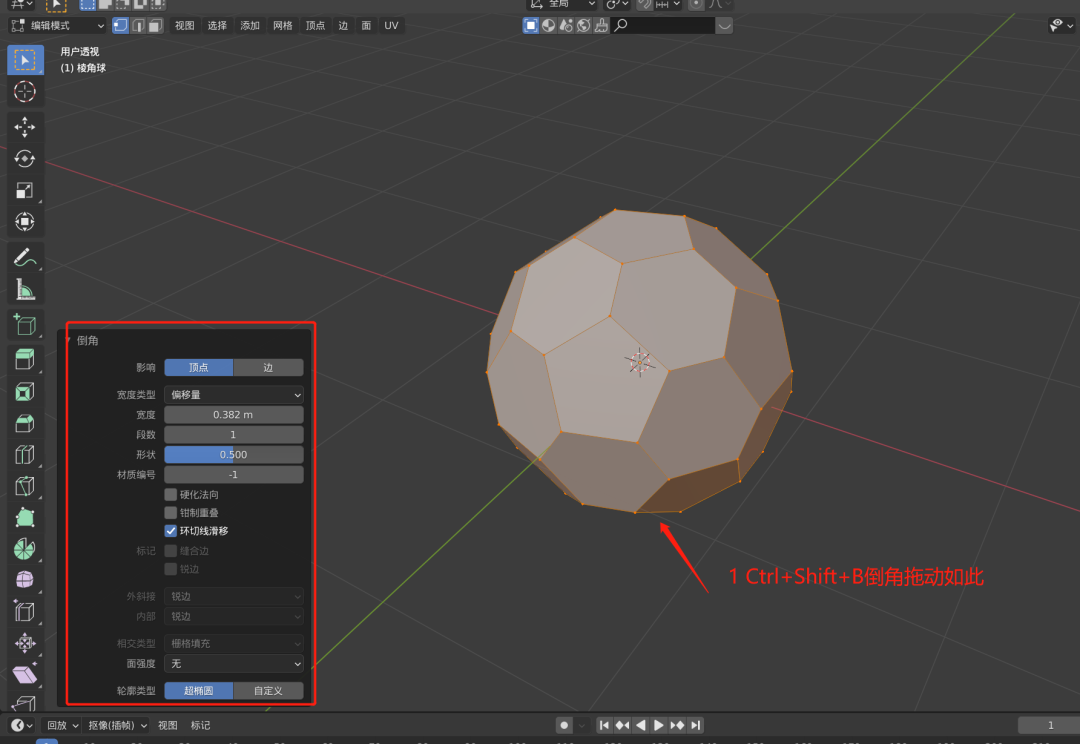Viewport: 1080px width, 744px height.
Task: Open the 宽度类型 偏移量 dropdown
Action: click(234, 395)
